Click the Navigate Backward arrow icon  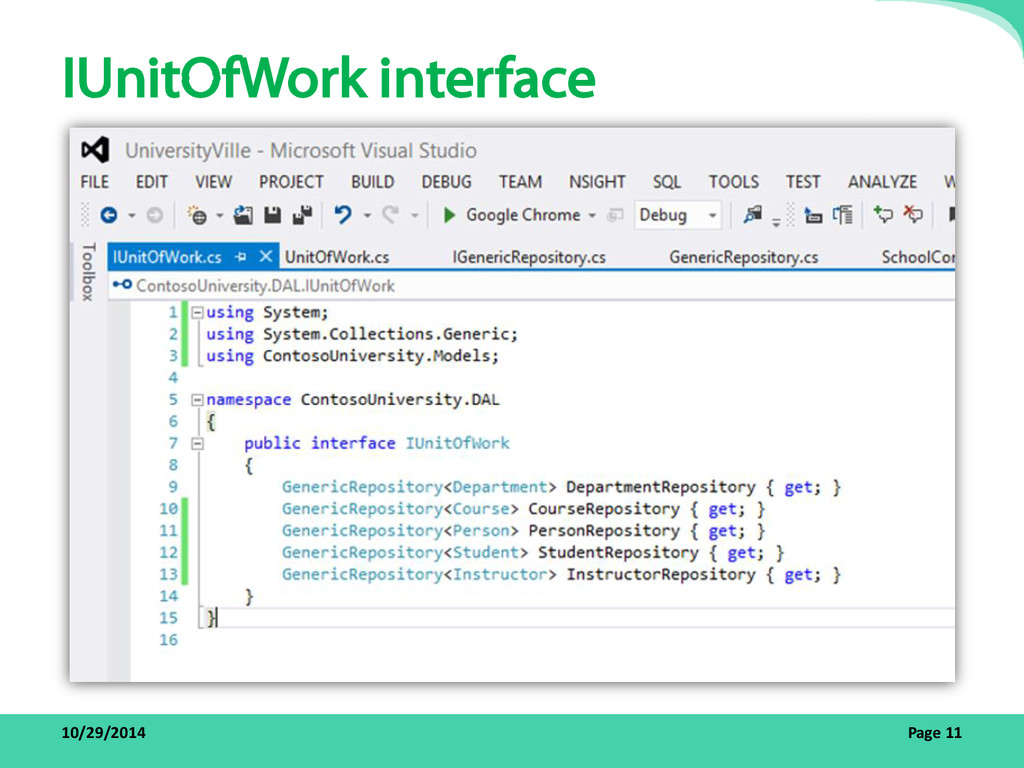(108, 215)
